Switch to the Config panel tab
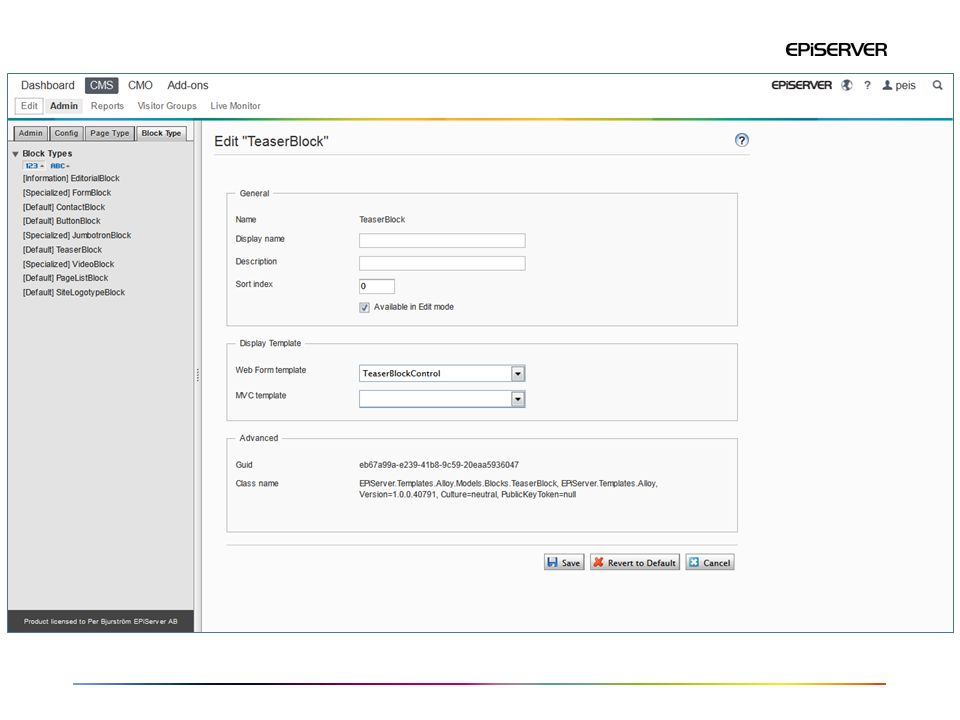This screenshot has height=720, width=960. 66,133
